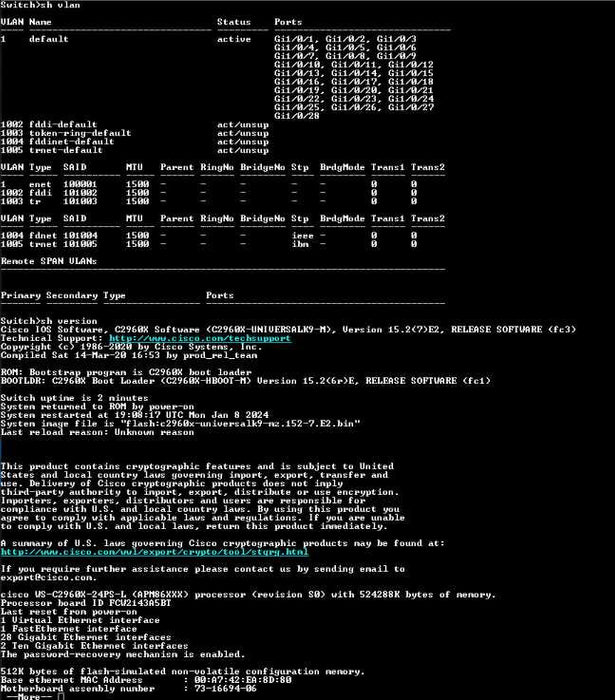Image resolution: width=615 pixels, height=700 pixels.
Task: Click the 'Switch>sh version' command line
Action: click(49, 321)
